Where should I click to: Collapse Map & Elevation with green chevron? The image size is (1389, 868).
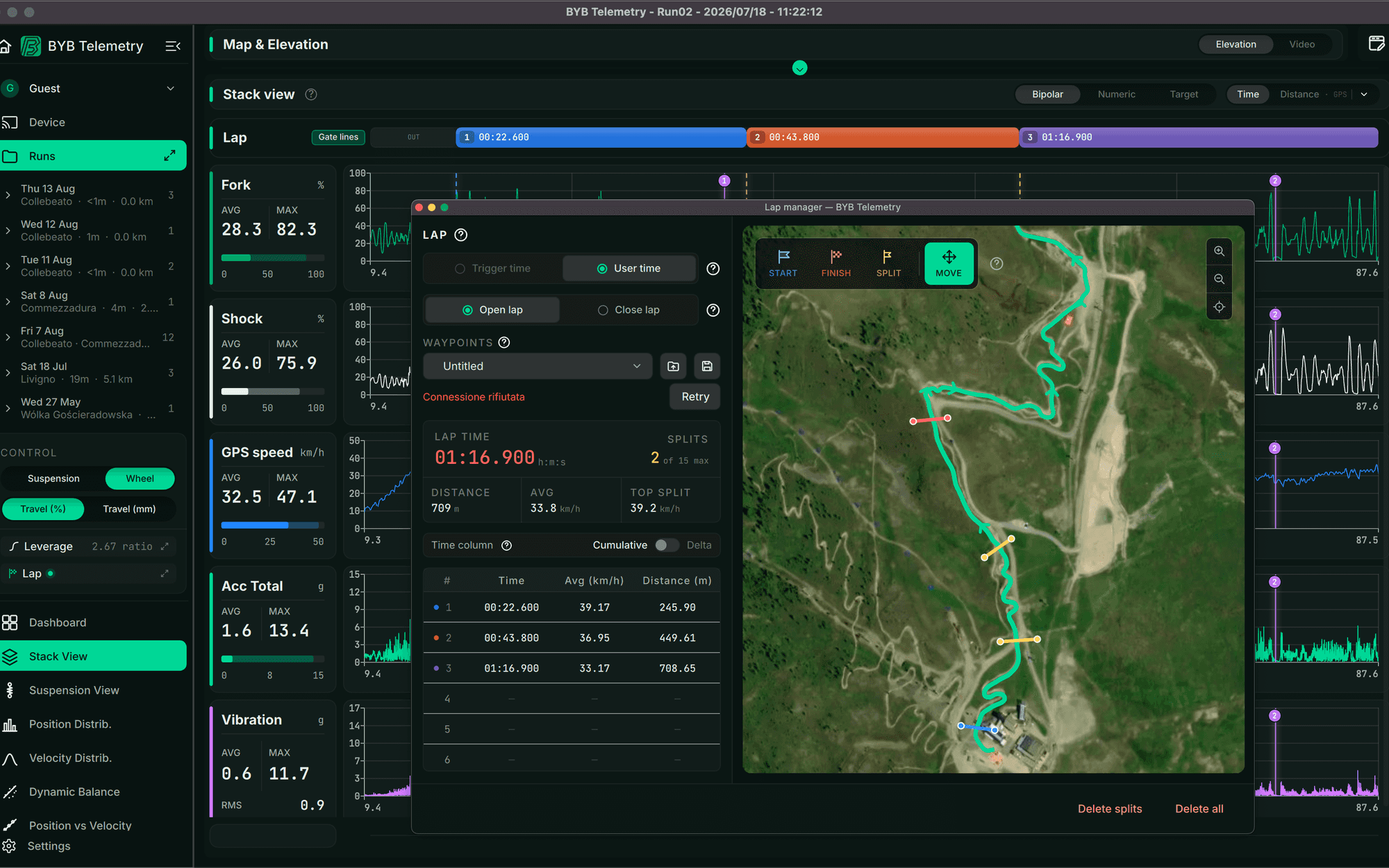pos(799,68)
